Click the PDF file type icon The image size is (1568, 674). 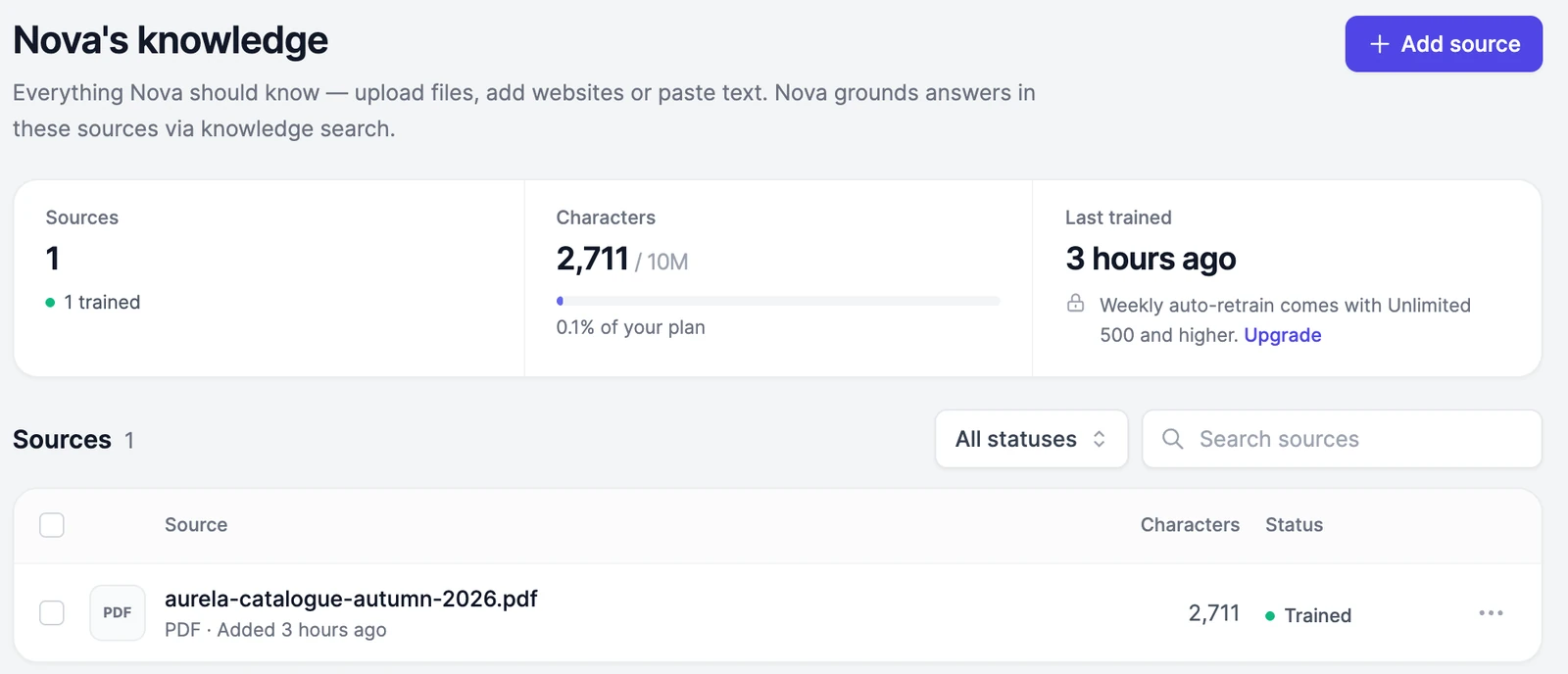coord(118,613)
